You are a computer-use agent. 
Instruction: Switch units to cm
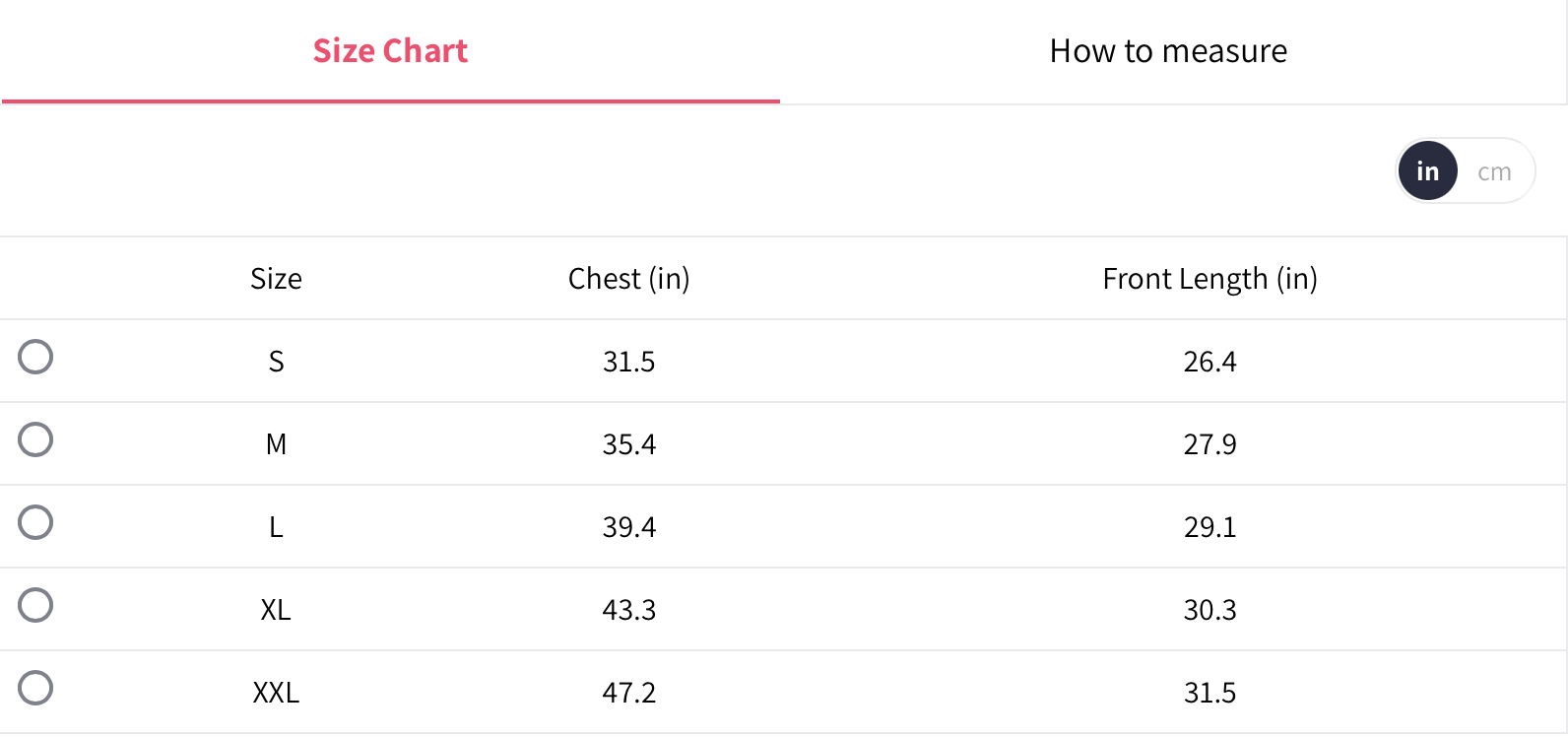coord(1493,171)
